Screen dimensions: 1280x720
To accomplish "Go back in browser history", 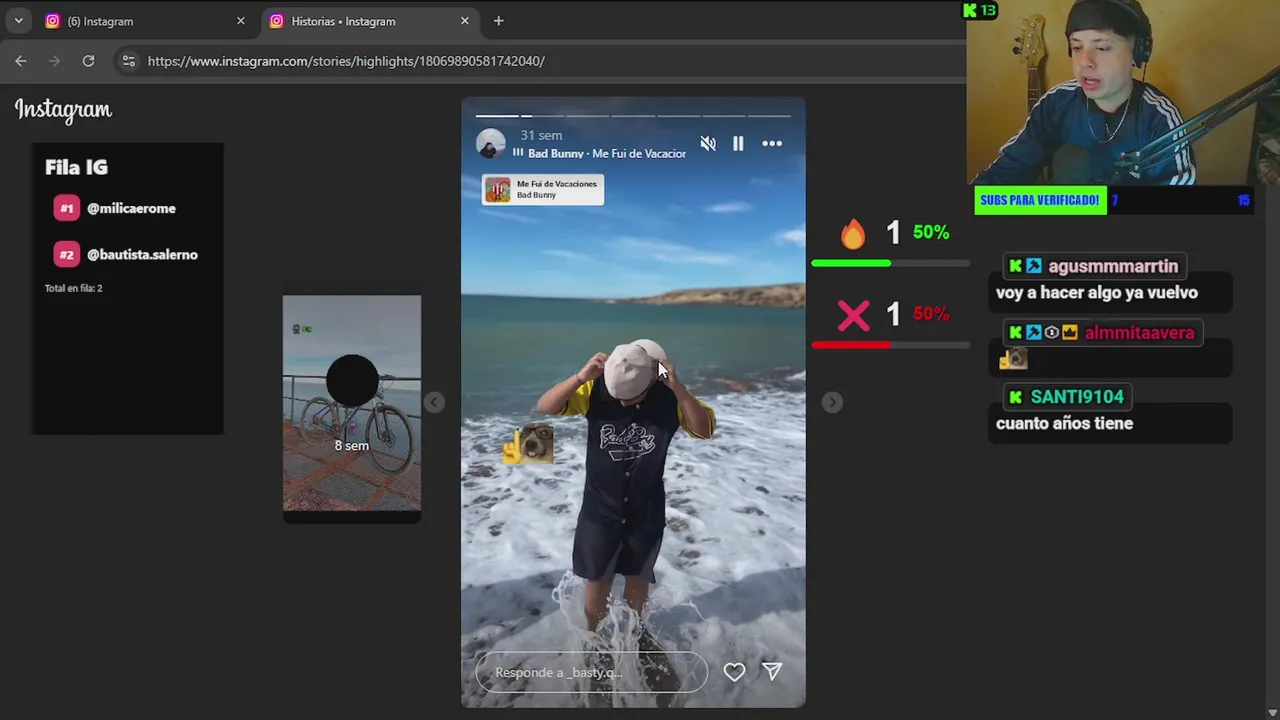I will coord(21,61).
